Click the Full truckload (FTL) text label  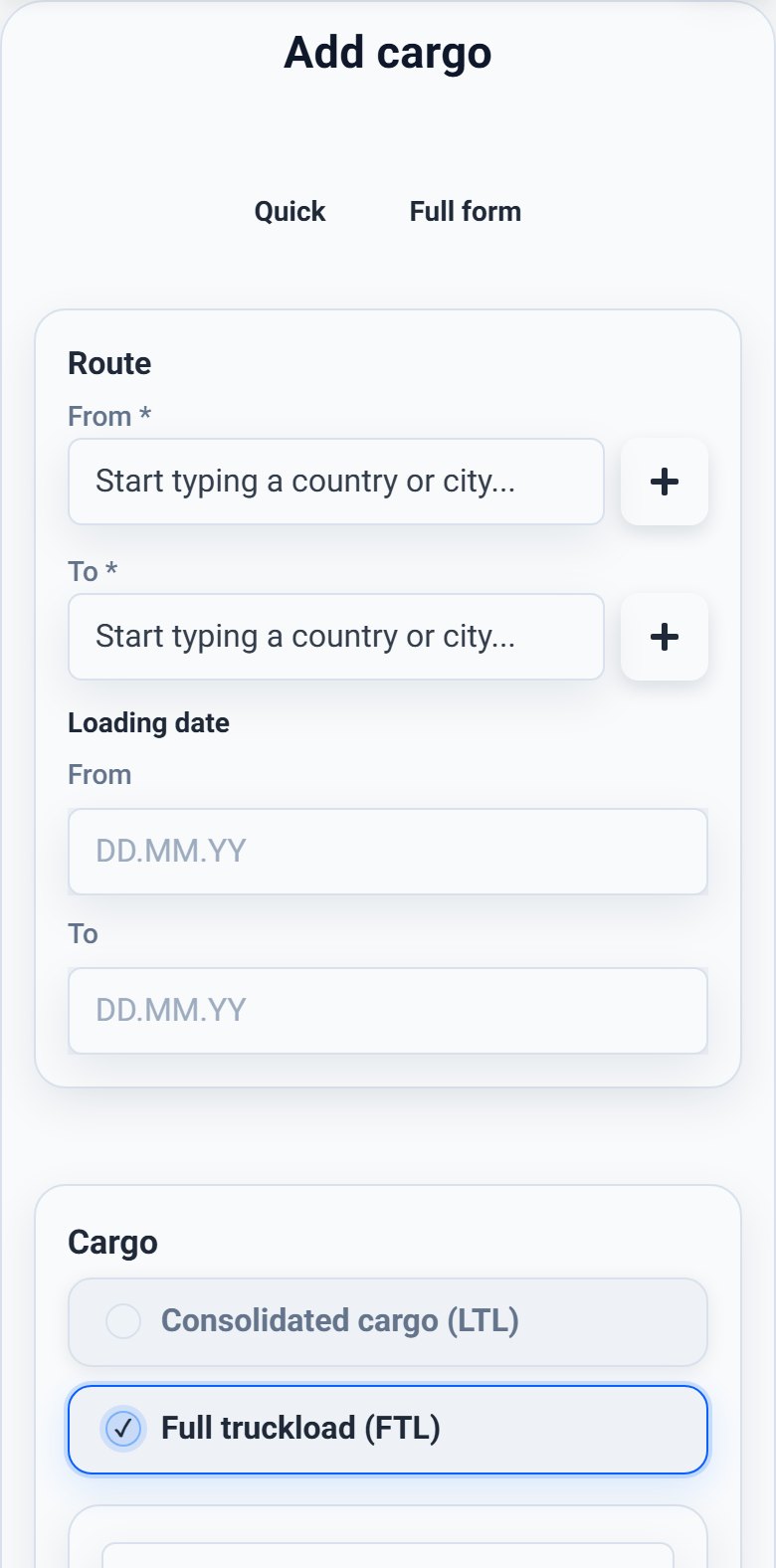click(x=300, y=1429)
